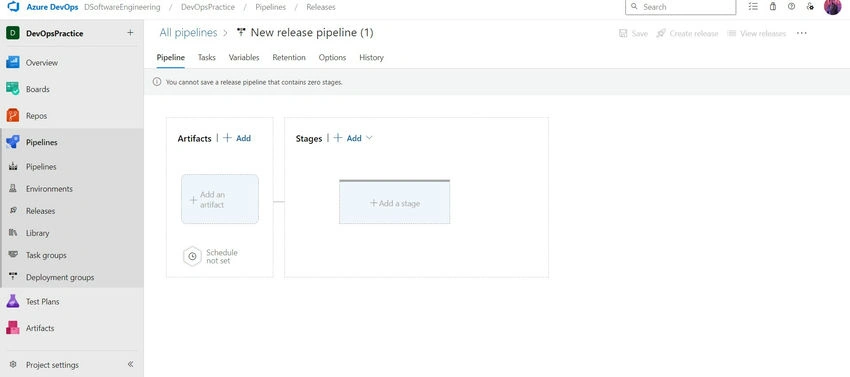Switch to the Tasks tab
This screenshot has height=377, width=850.
click(207, 57)
